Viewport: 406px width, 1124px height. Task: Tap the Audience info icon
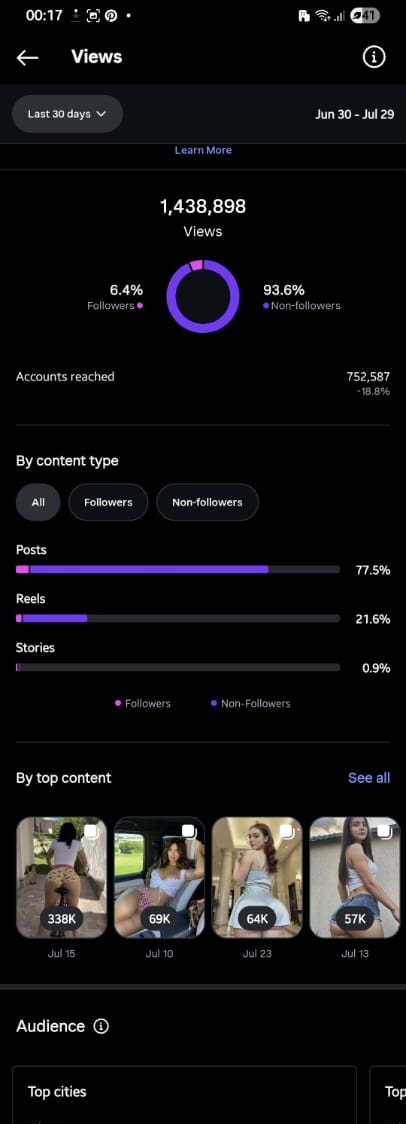pos(102,1027)
